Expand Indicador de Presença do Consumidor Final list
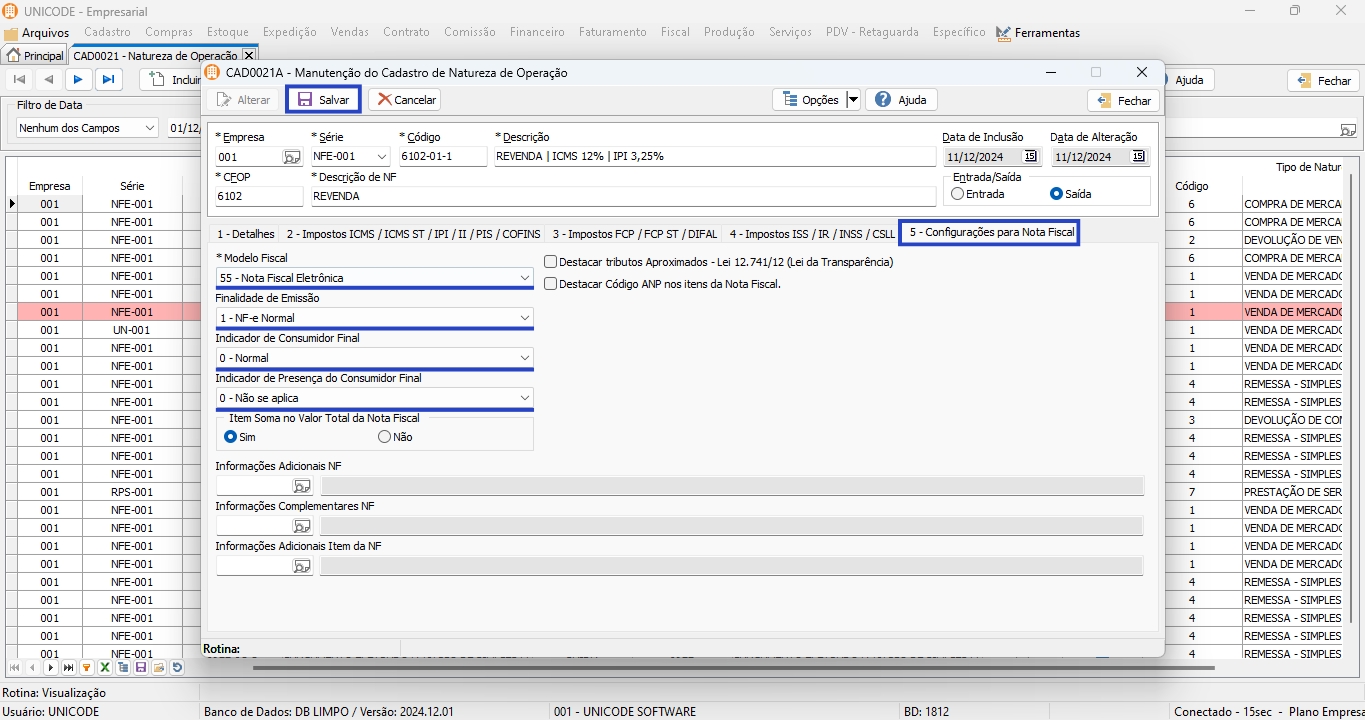The width and height of the screenshot is (1365, 720). [x=525, y=398]
